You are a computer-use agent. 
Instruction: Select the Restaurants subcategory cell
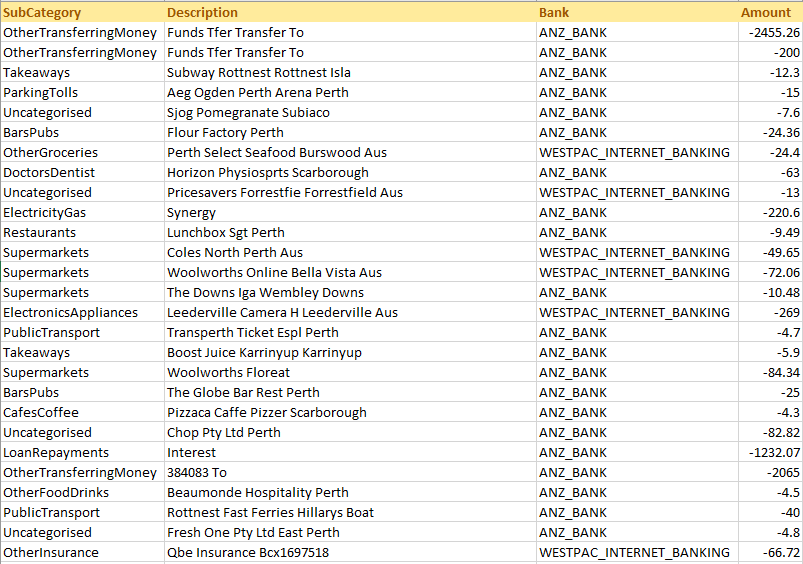pos(82,232)
